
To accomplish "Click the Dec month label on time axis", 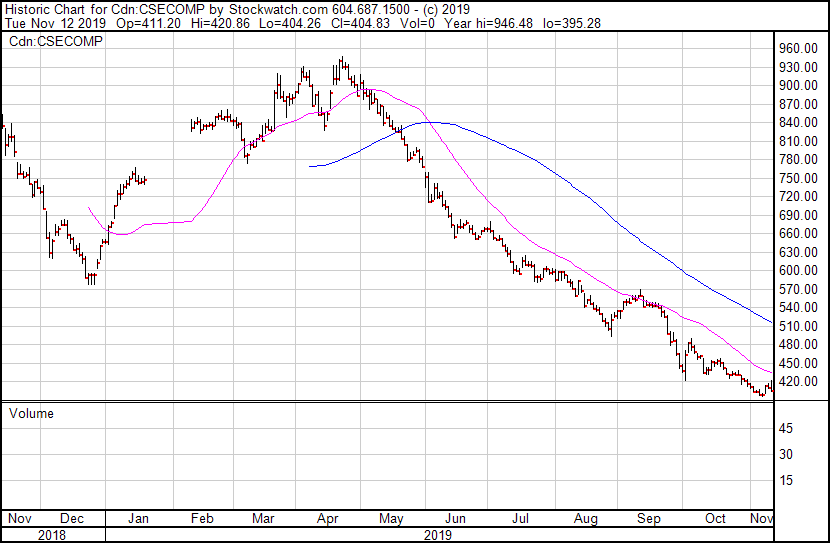I will coord(71,518).
